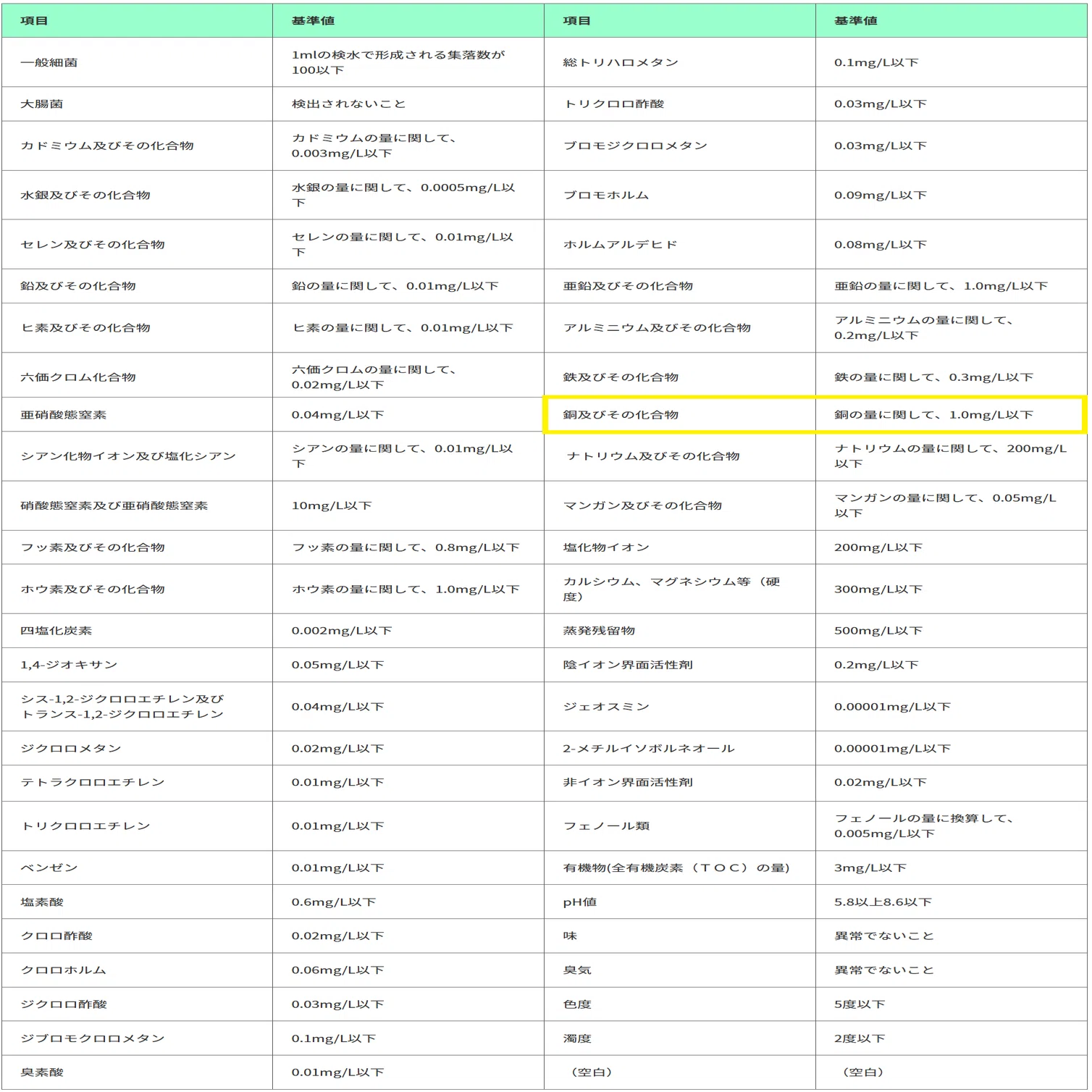This screenshot has height=1092, width=1092.
Task: Click 有機物(全有機炭素 TOC) cell
Action: (x=680, y=868)
